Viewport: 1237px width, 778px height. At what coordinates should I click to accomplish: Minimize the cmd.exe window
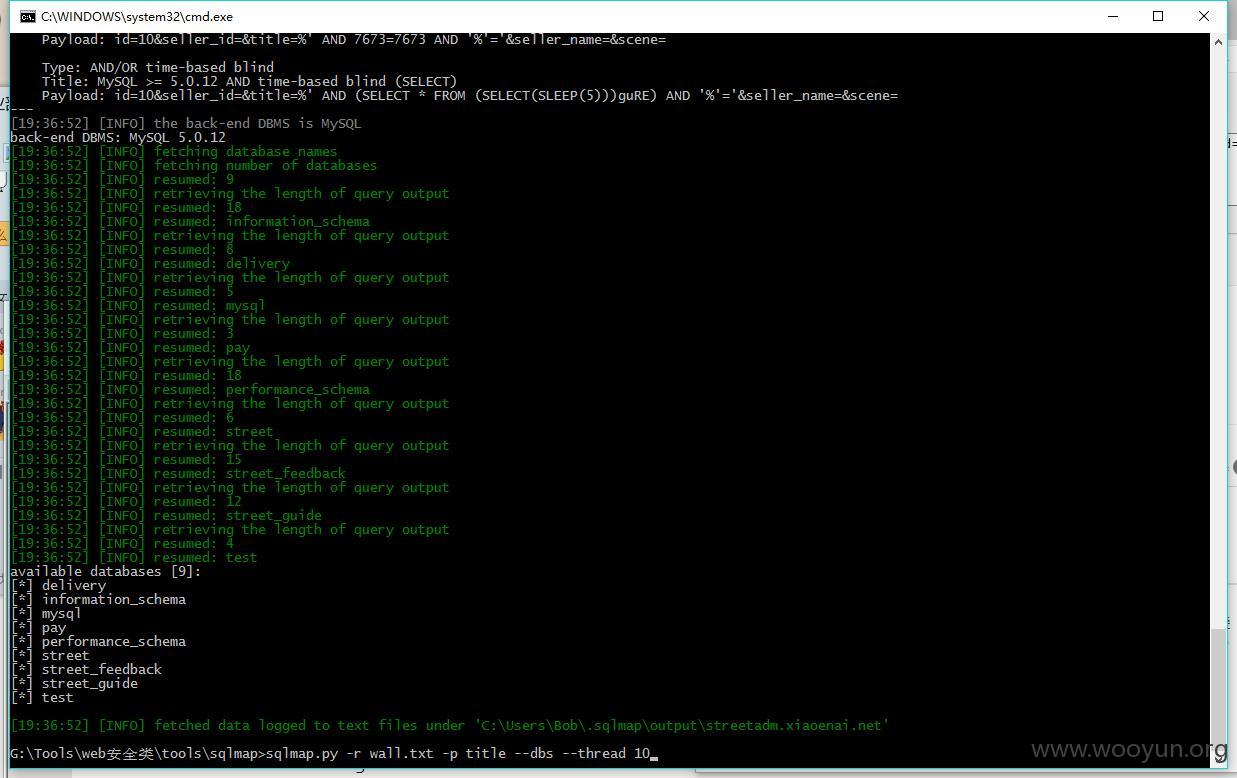tap(1112, 16)
